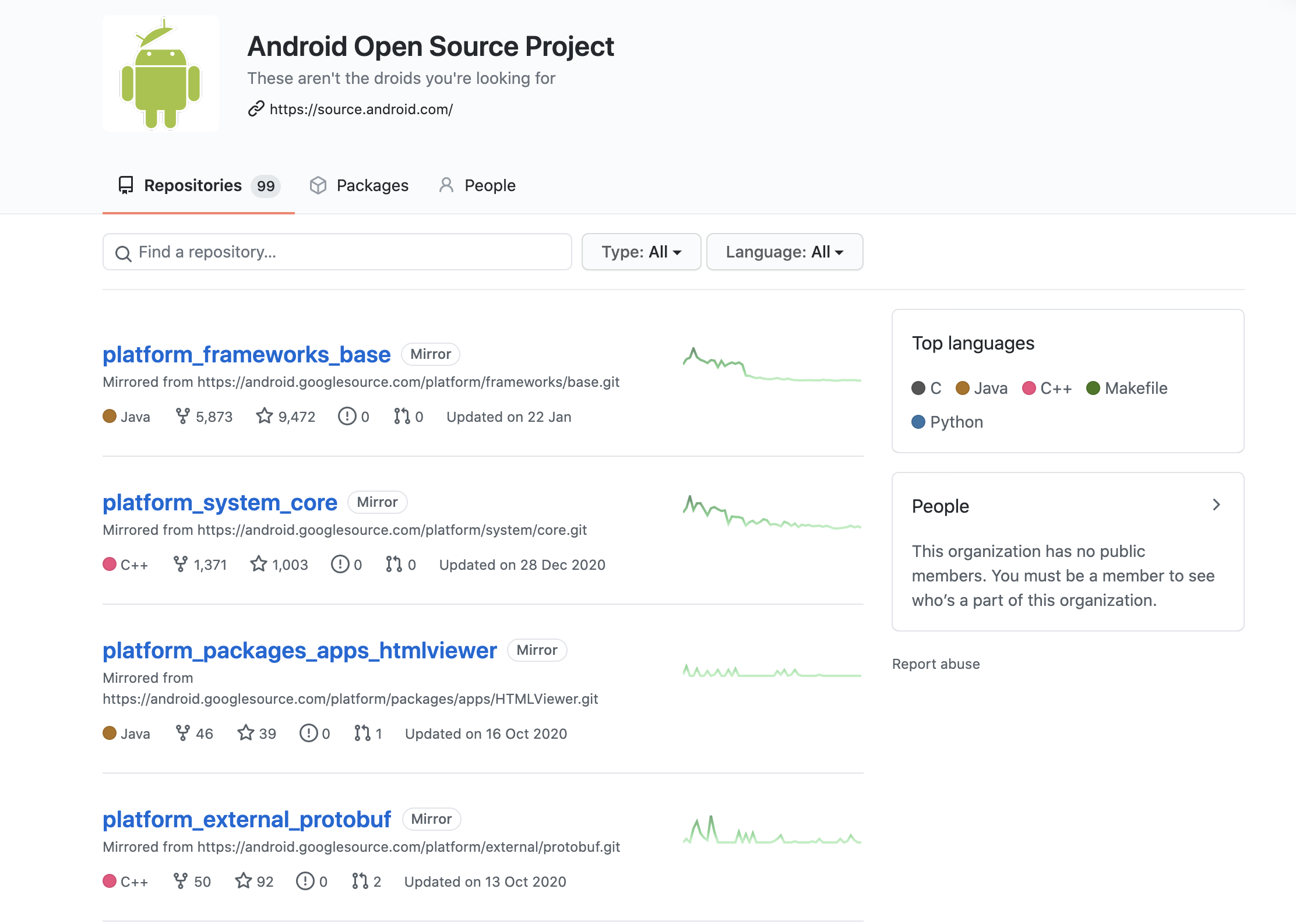
Task: Filter by Java in Top languages
Action: point(982,388)
